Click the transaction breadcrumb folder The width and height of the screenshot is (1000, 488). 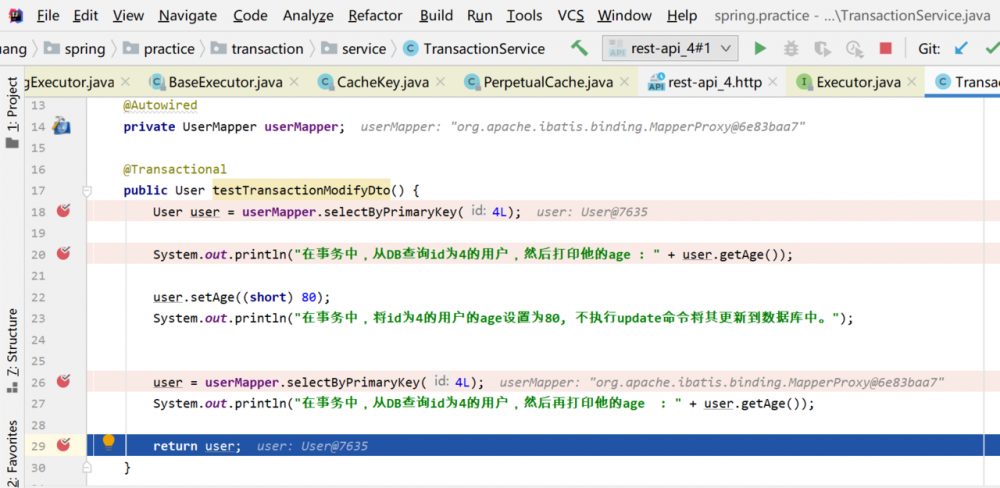pos(258,48)
